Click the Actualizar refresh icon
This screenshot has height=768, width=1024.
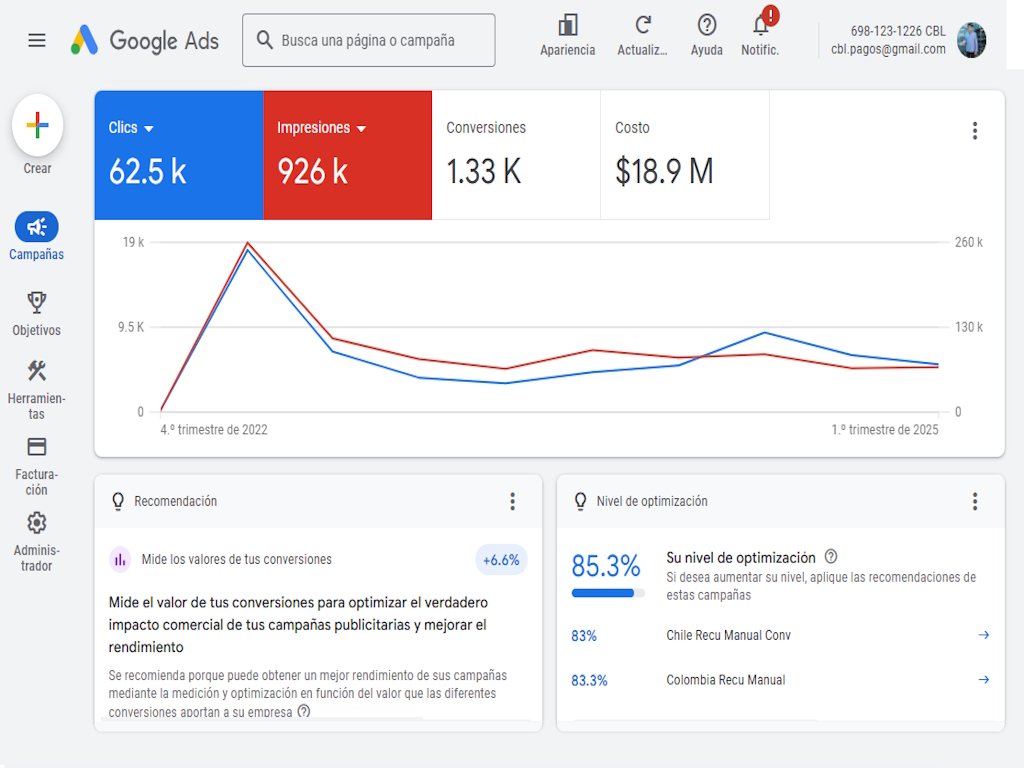[x=643, y=25]
